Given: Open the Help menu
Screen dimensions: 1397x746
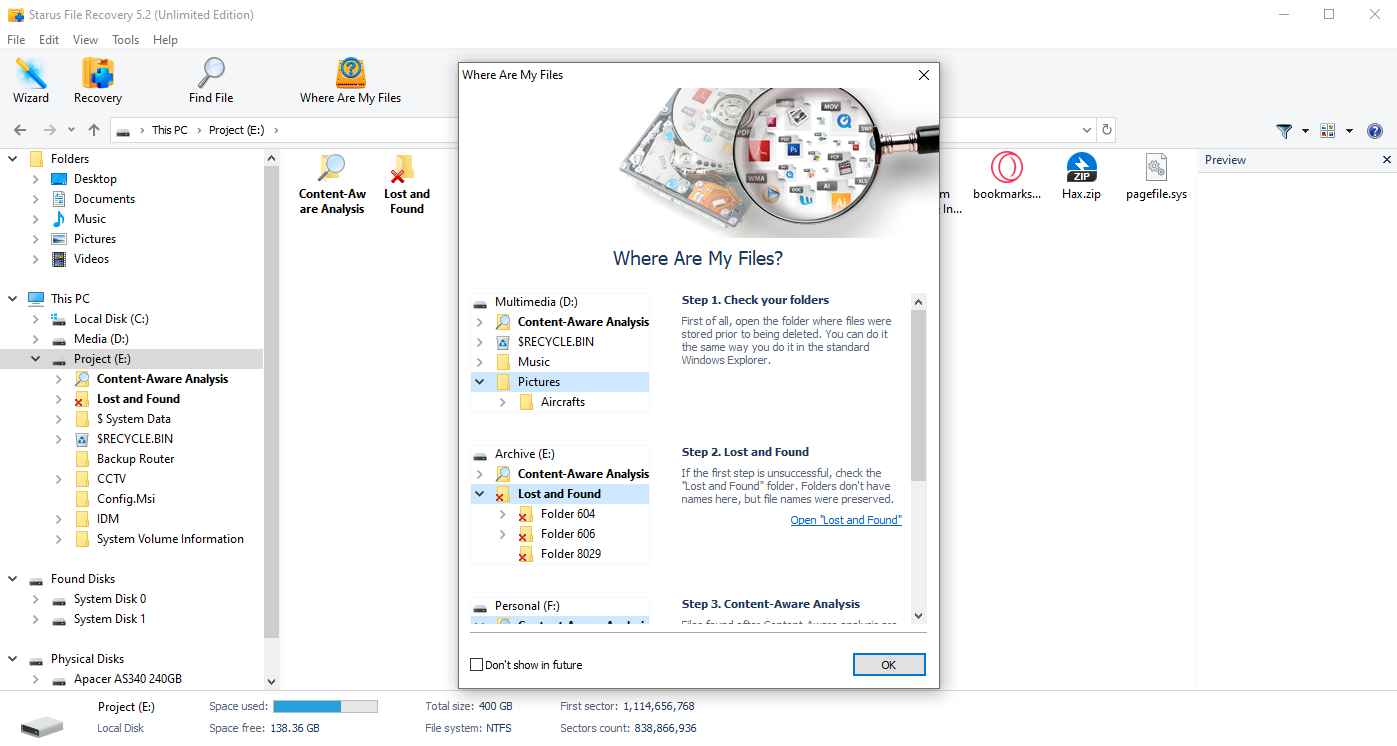Looking at the screenshot, I should click(166, 40).
